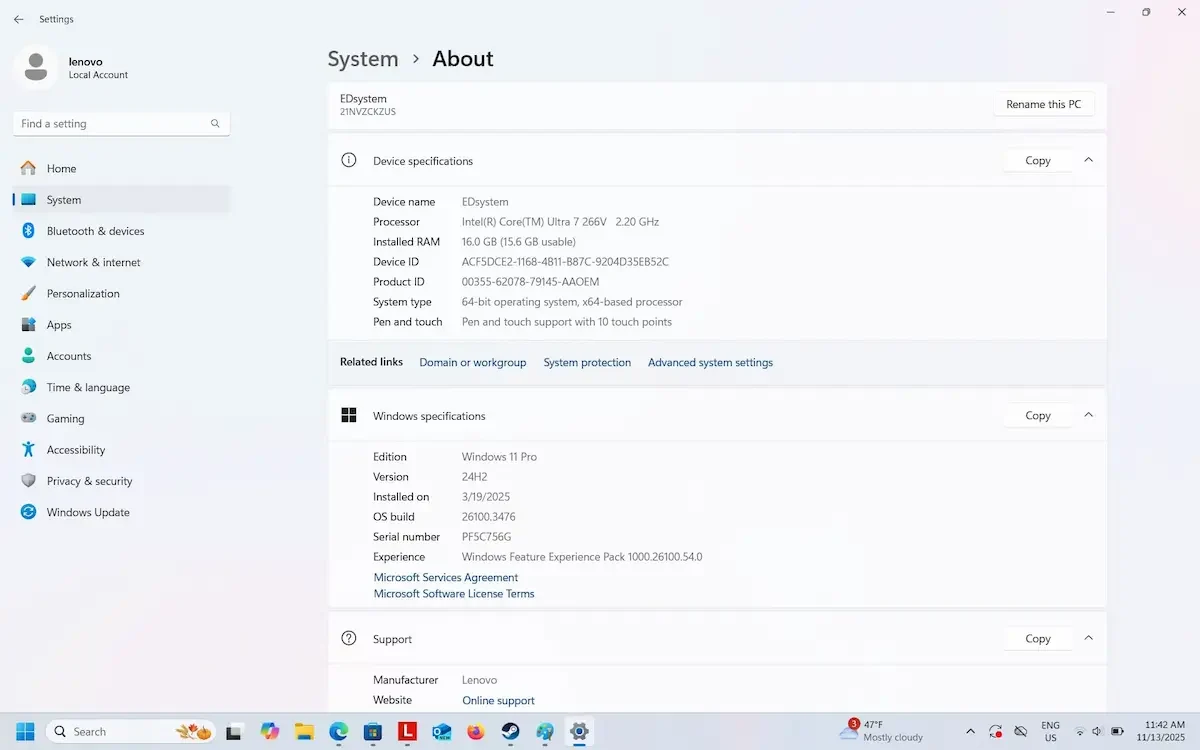Copy the Device specifications
The width and height of the screenshot is (1200, 750).
(x=1038, y=160)
